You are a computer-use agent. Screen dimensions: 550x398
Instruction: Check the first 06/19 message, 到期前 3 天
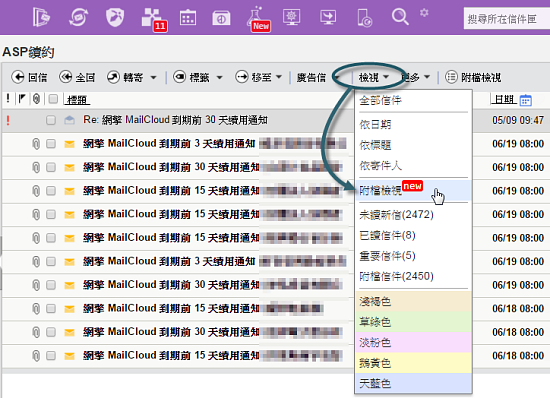[51, 143]
